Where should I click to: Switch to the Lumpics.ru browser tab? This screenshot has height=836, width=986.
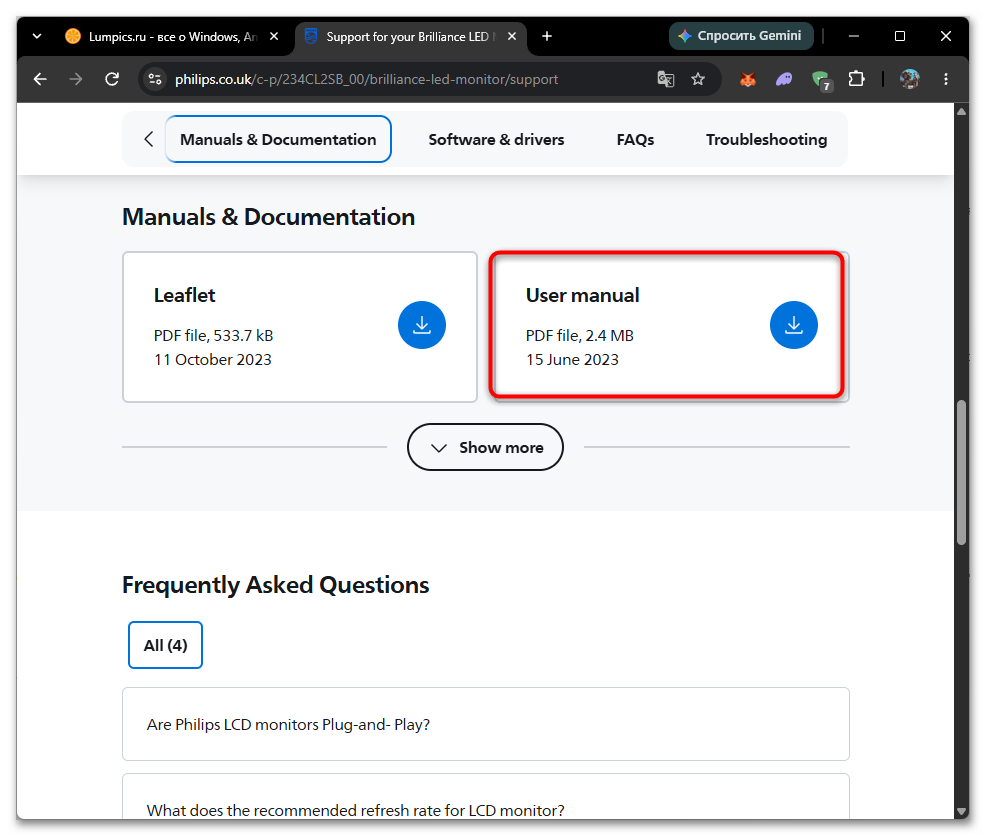(172, 36)
